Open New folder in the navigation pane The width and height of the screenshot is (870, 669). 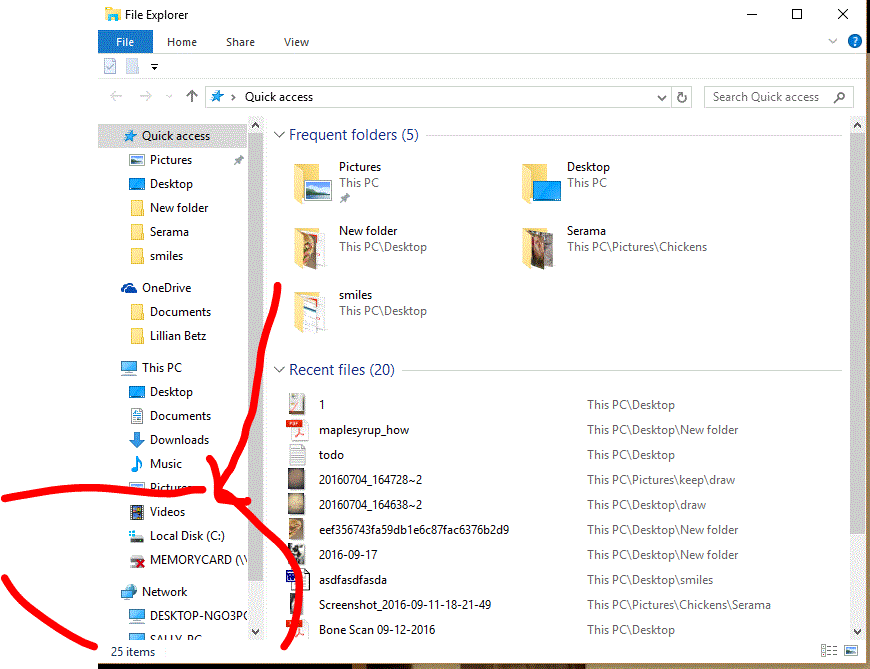(179, 208)
